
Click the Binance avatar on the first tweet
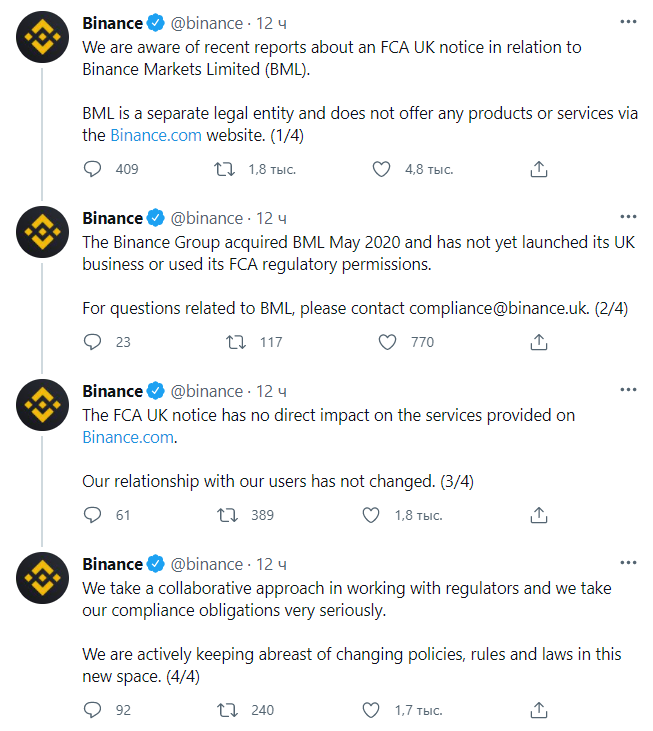point(42,41)
